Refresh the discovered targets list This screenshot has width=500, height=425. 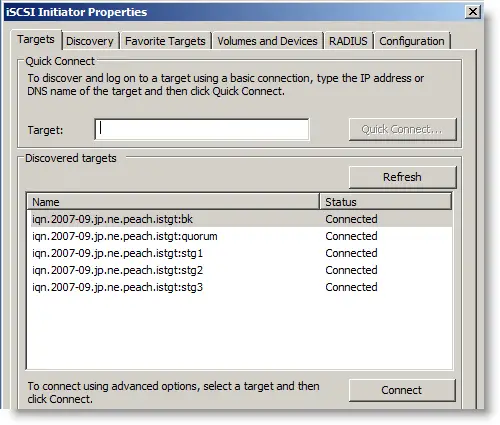(402, 177)
